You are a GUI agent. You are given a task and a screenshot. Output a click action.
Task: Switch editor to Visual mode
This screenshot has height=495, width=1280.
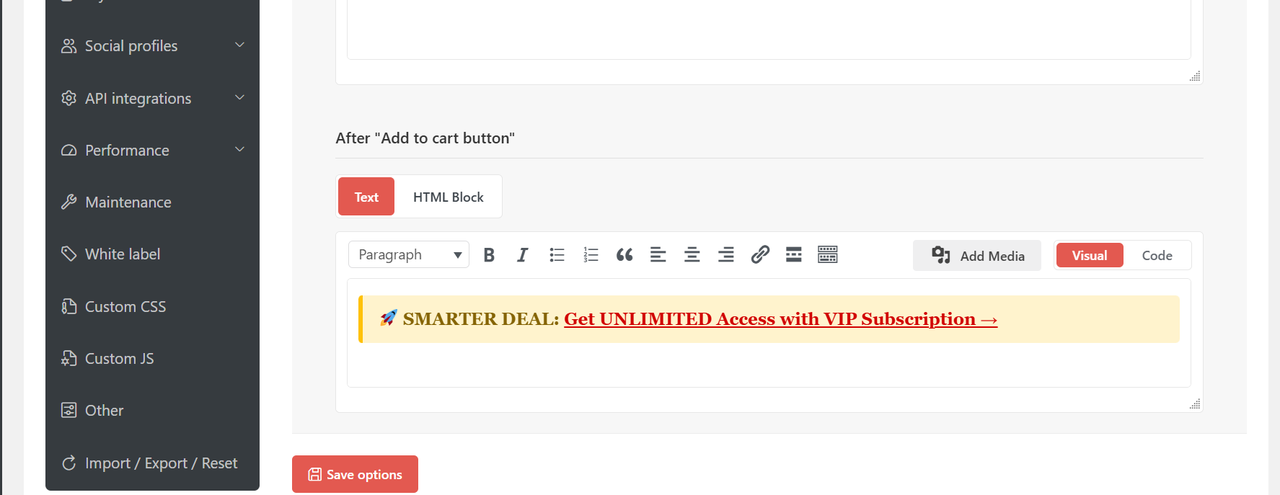coord(1089,255)
